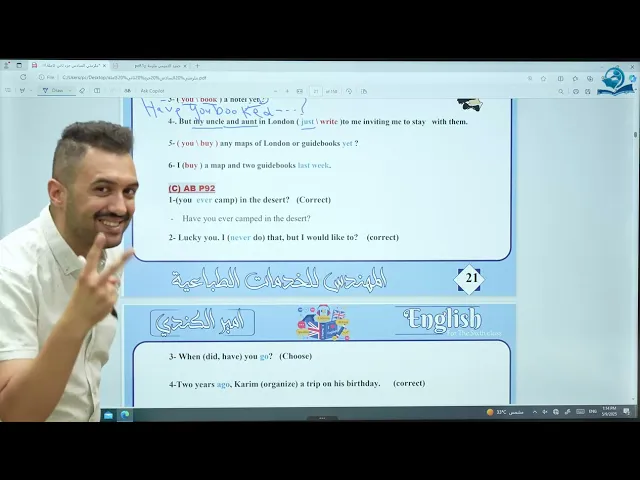Viewport: 640px width, 480px height.
Task: Open the Collections icon
Action: coord(590,78)
